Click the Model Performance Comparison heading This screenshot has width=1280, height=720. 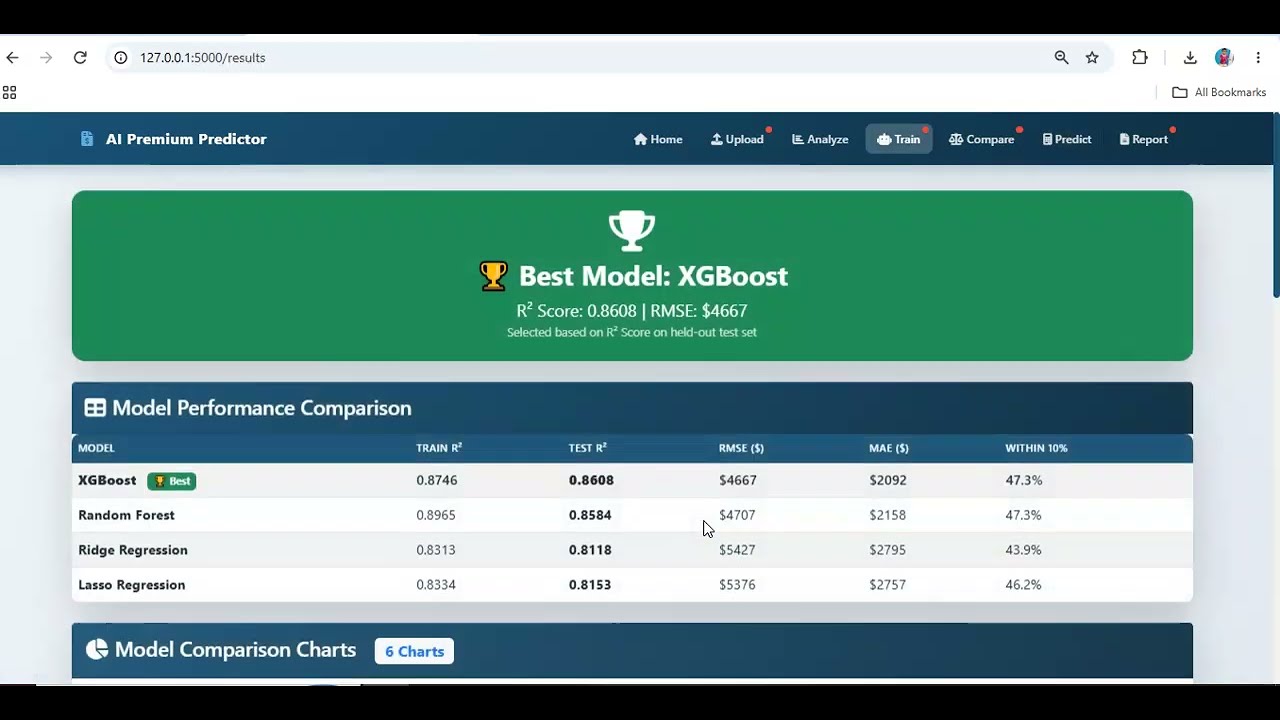[x=262, y=408]
